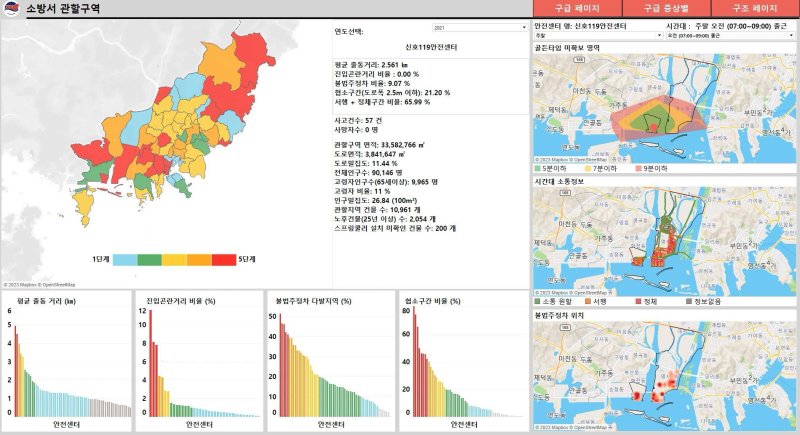Open the 주말 day-type dropdown
The image size is (800, 435).
(565, 36)
